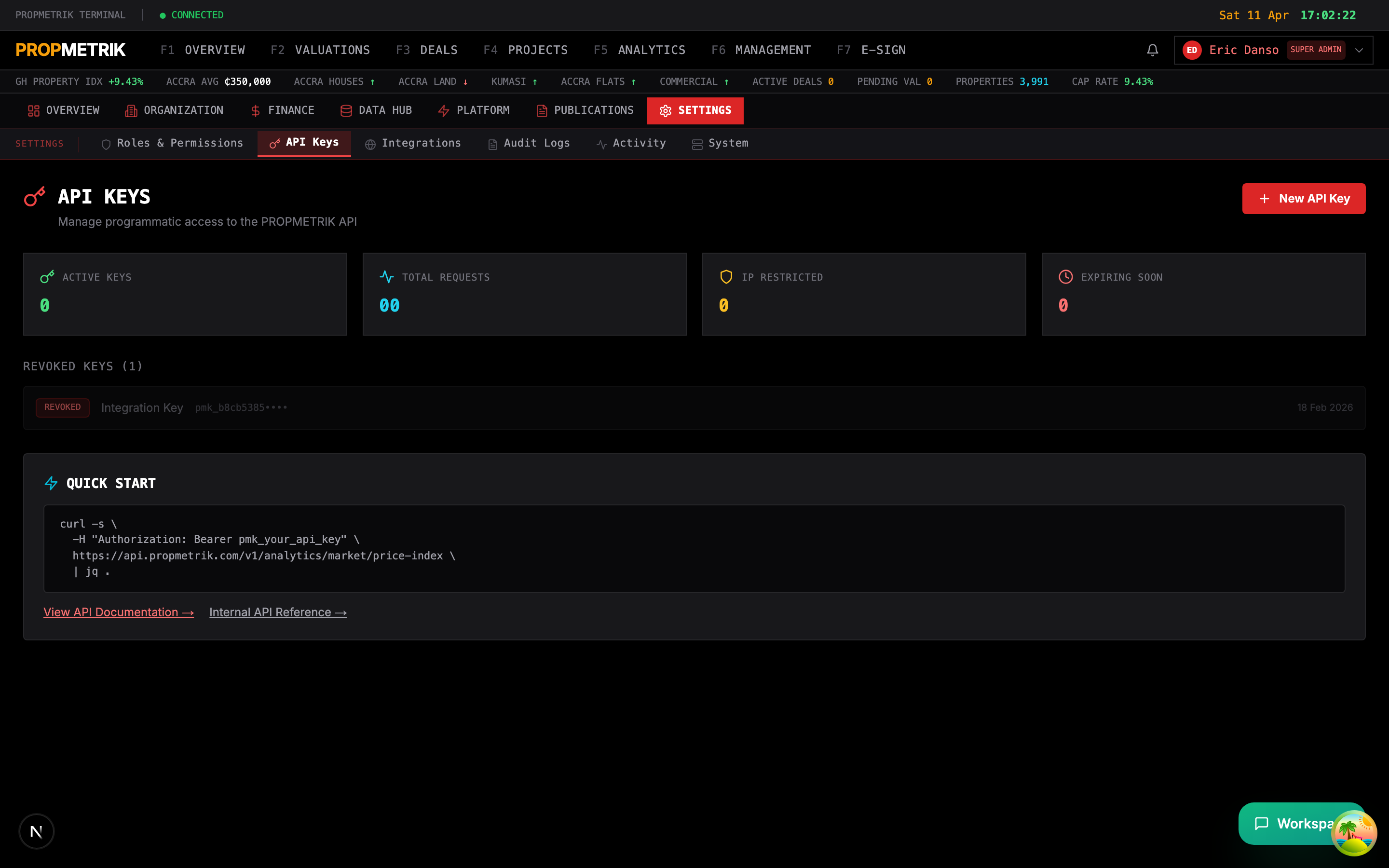The width and height of the screenshot is (1389, 868).
Task: Open the Finance section
Action: (x=283, y=110)
